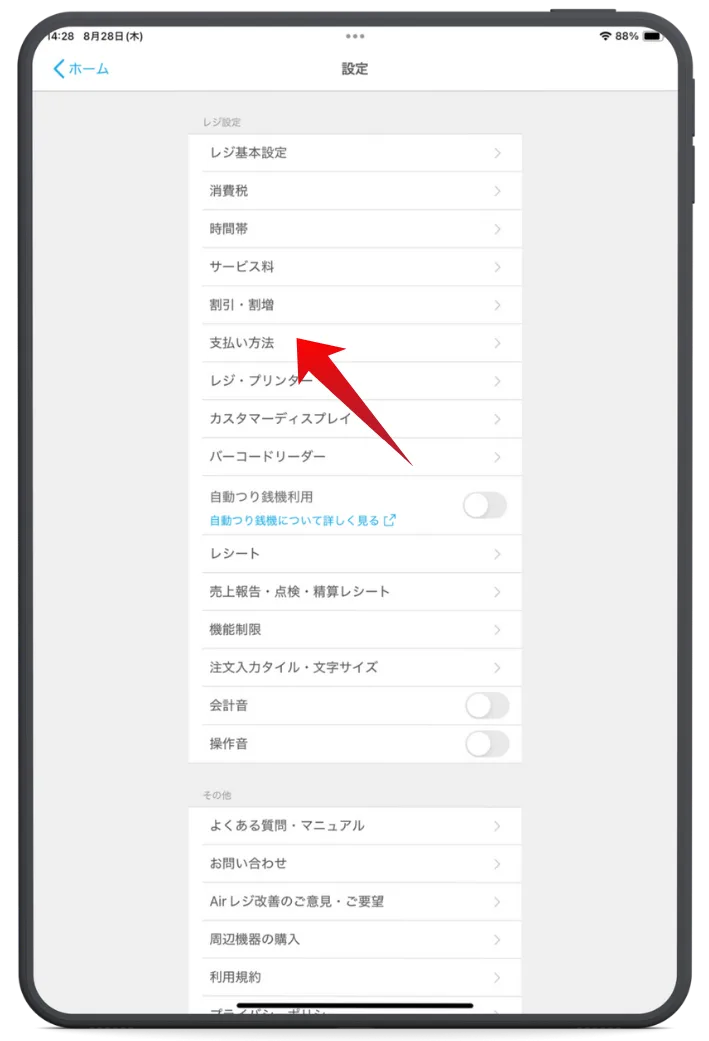Tap the Wi-Fi status icon
The image size is (709, 1041).
(x=605, y=36)
